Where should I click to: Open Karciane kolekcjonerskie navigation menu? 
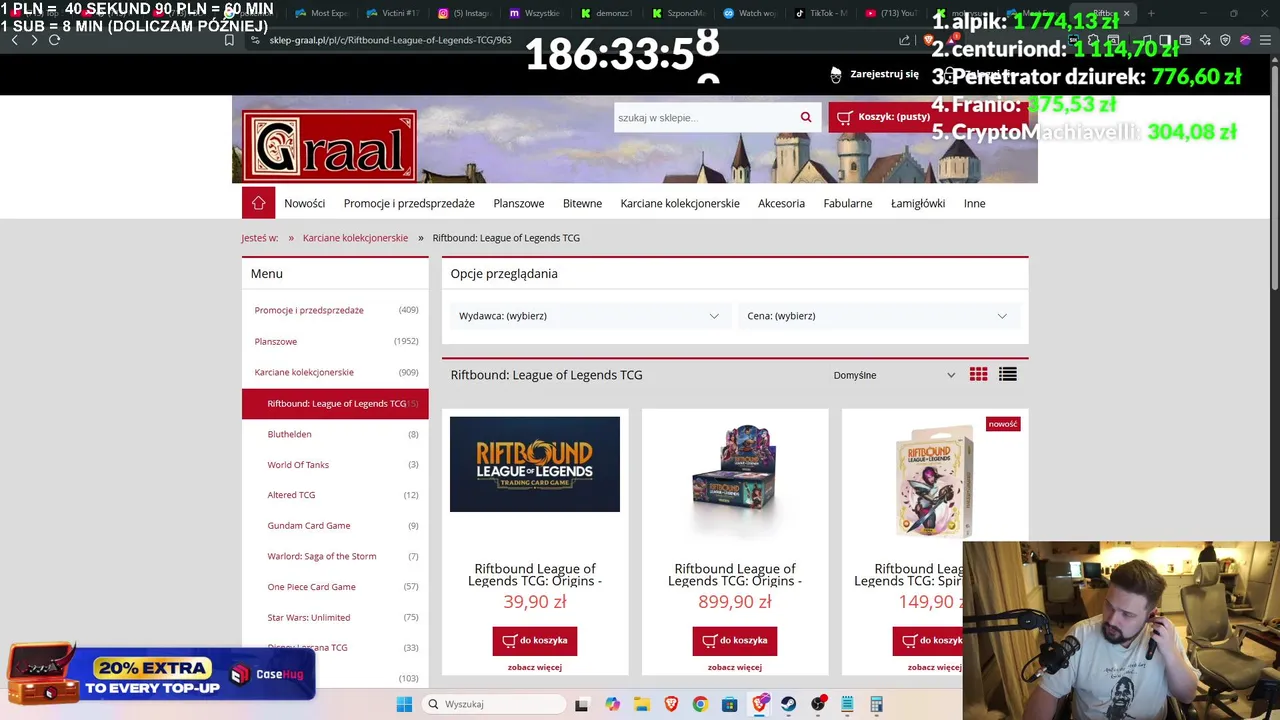(680, 203)
